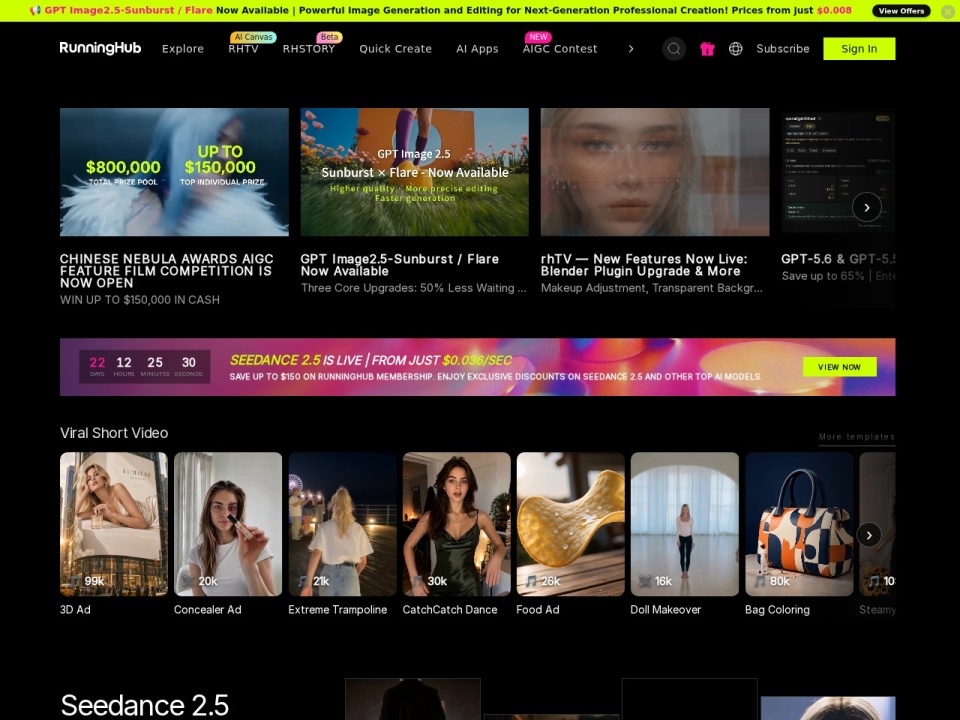
Task: Open the Chinese Nebula Awards prize pool image
Action: 174,172
